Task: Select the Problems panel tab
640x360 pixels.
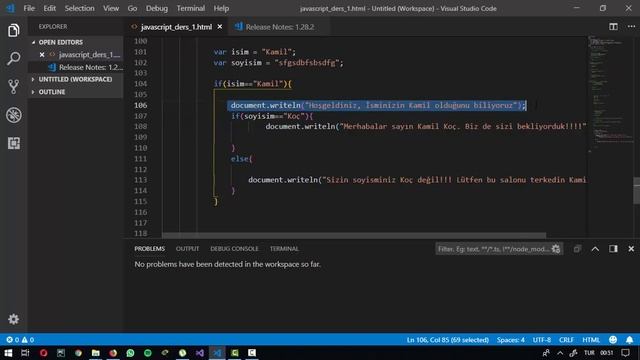Action: (x=150, y=249)
